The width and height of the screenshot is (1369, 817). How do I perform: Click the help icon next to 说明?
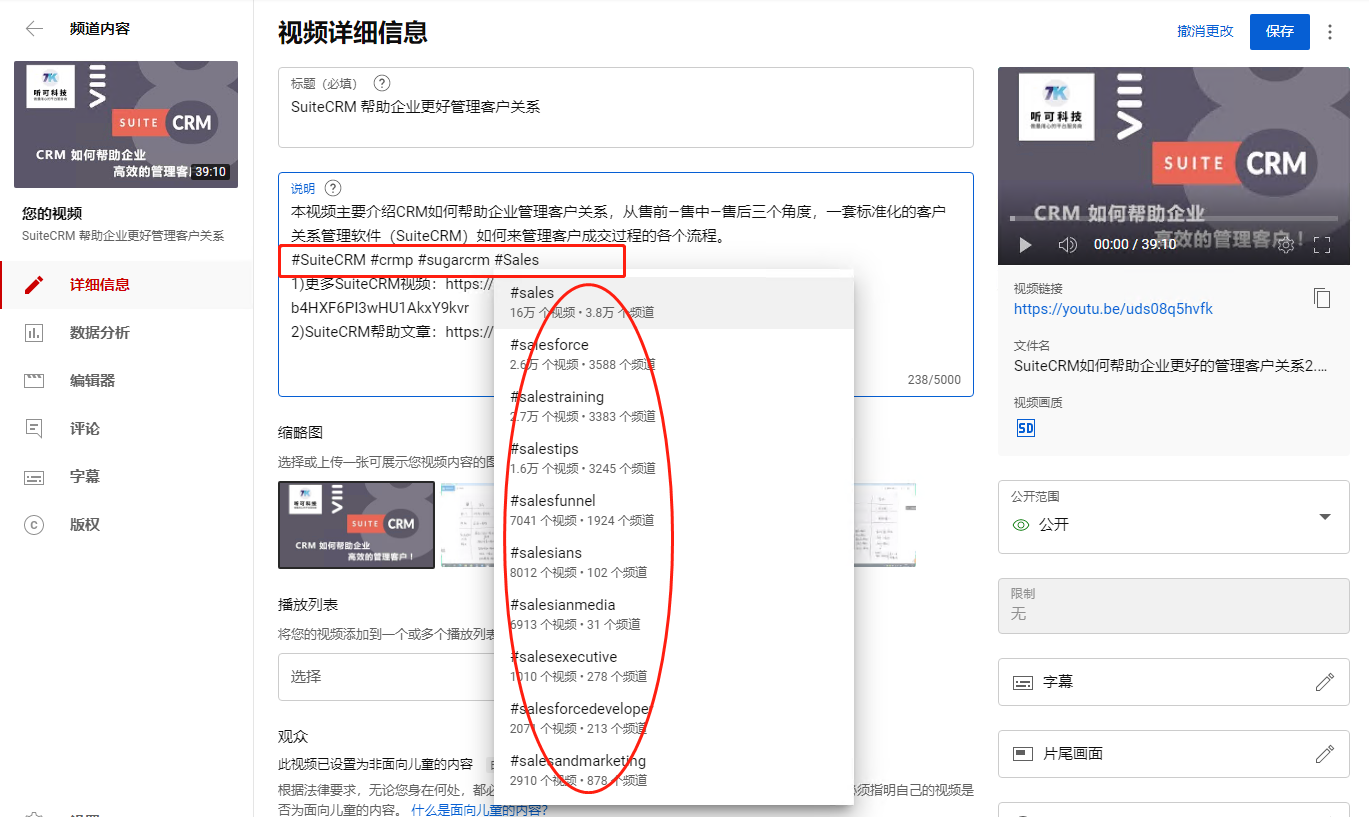[x=333, y=188]
